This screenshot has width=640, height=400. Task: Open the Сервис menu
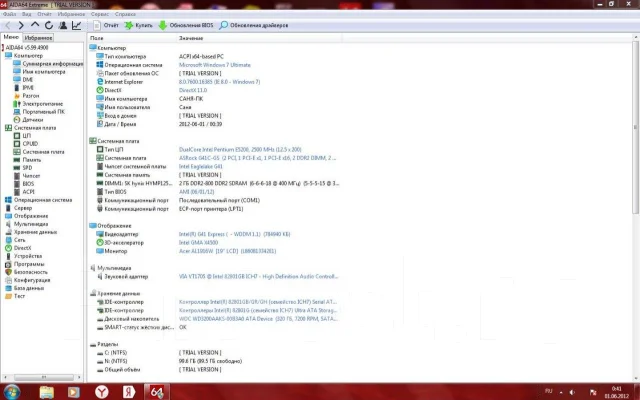(x=100, y=14)
